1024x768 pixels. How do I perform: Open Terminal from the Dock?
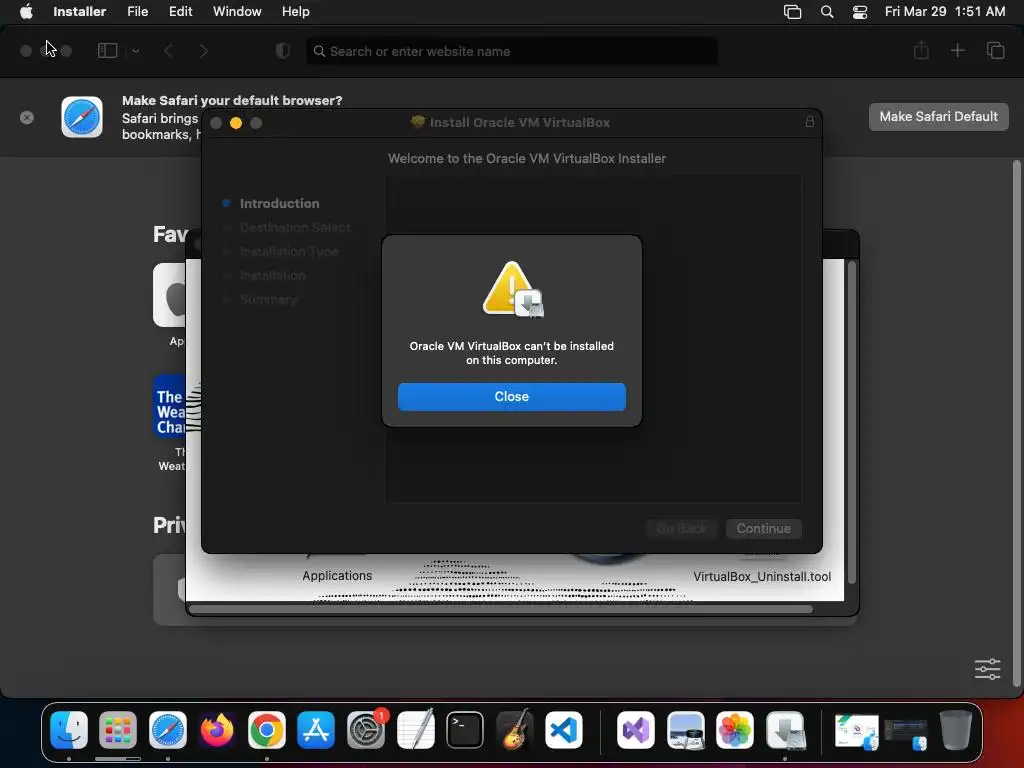[464, 729]
